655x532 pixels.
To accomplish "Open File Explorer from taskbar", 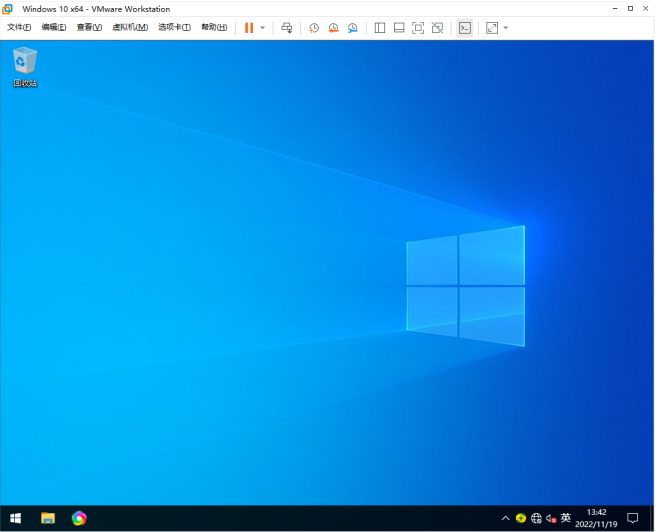I will (x=48, y=518).
